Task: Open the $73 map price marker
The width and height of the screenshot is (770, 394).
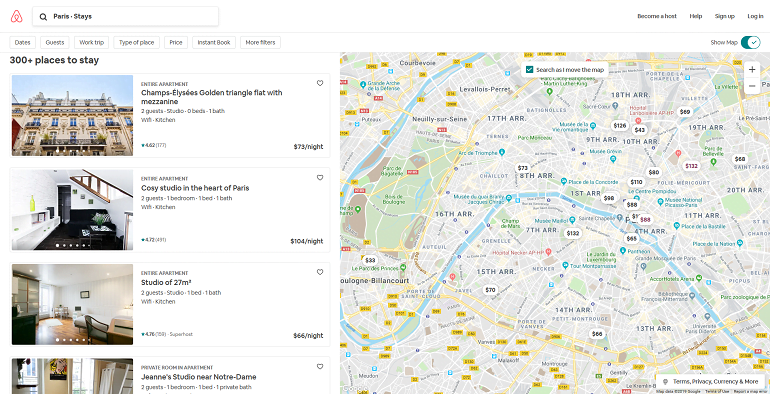Action: (x=522, y=168)
